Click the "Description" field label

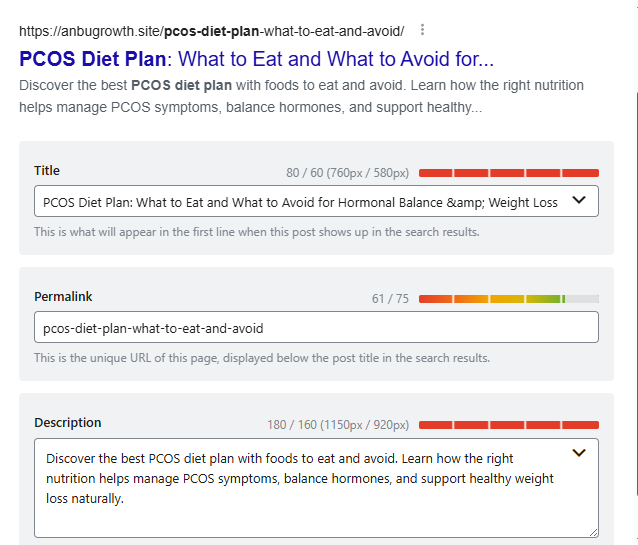[x=68, y=423]
